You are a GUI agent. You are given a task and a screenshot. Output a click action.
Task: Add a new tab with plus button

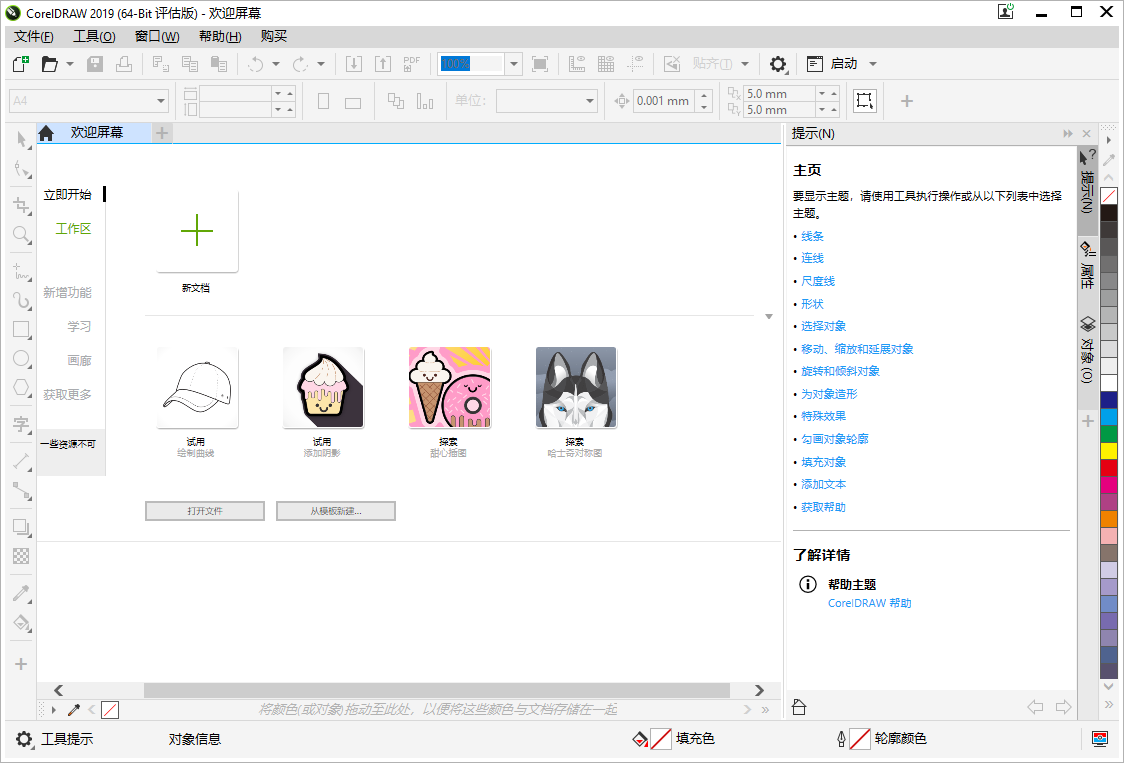162,133
